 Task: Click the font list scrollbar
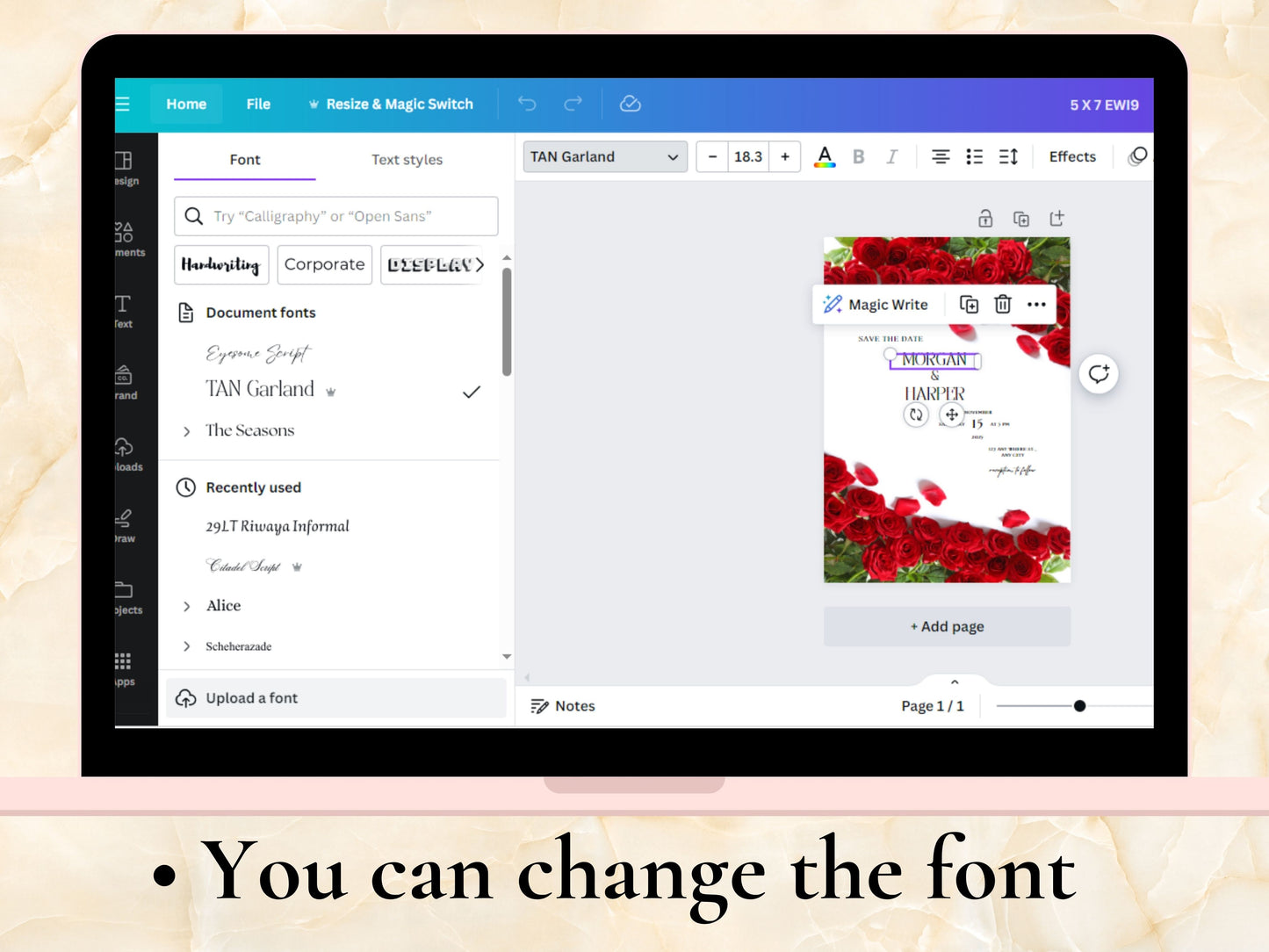pyautogui.click(x=507, y=321)
